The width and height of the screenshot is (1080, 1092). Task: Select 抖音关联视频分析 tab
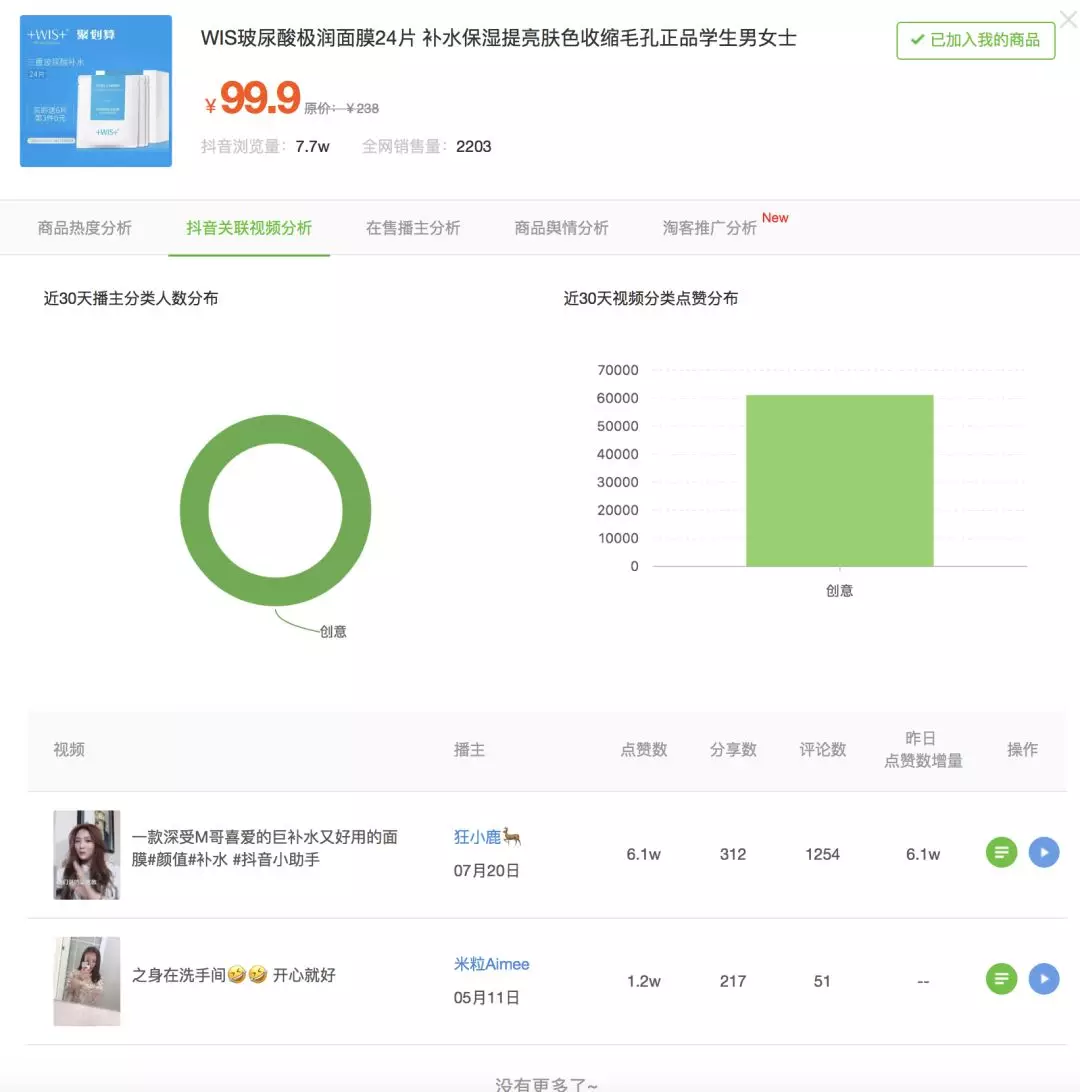pos(249,228)
